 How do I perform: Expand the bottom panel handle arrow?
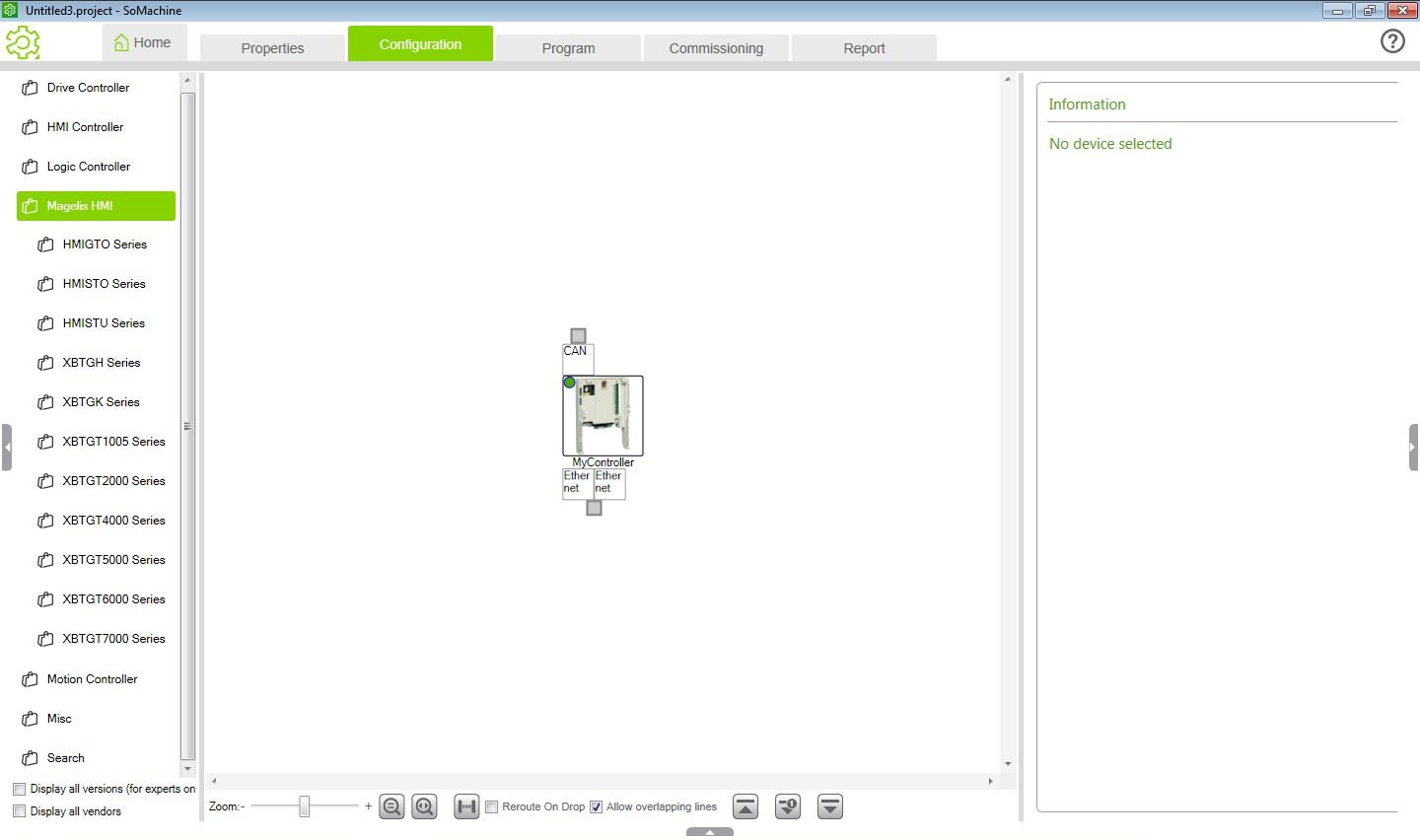tap(710, 833)
